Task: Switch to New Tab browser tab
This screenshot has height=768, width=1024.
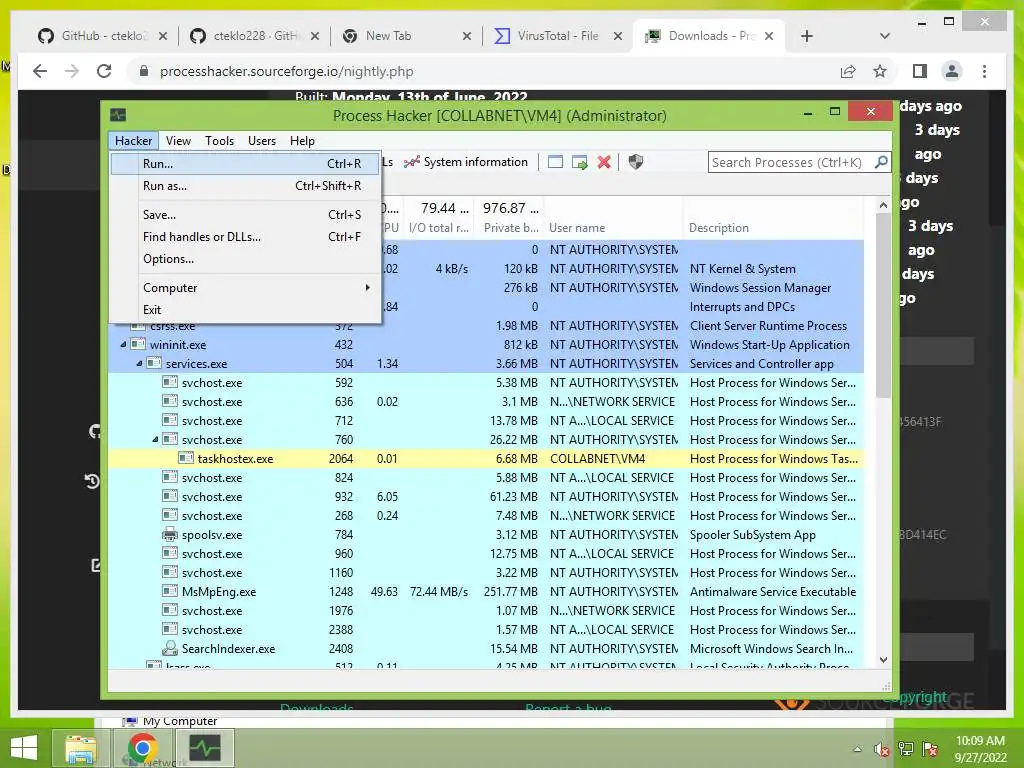Action: 405,36
